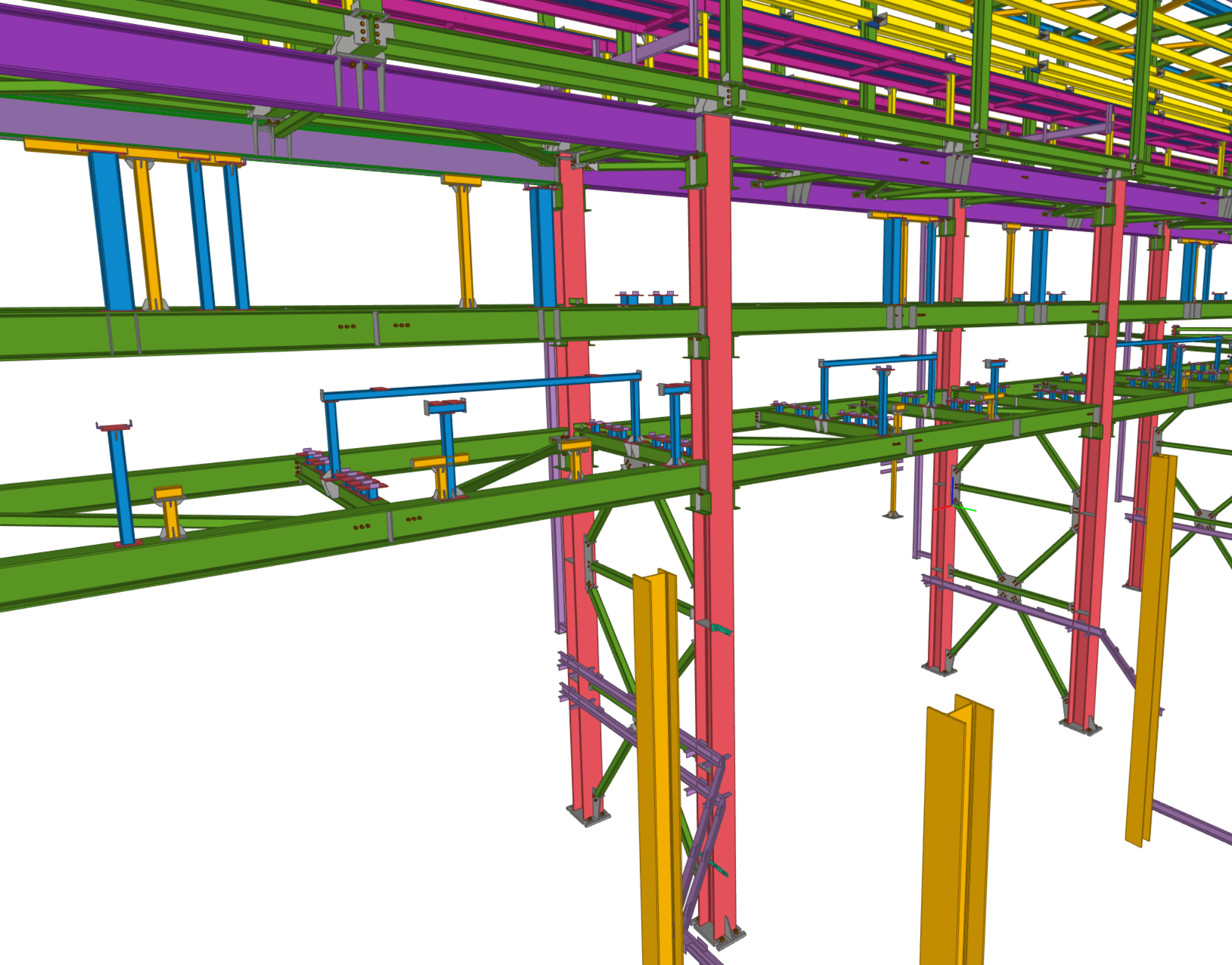The width and height of the screenshot is (1232, 965).
Task: Select the short orange stub beside the far-left blue post
Action: coord(171,515)
